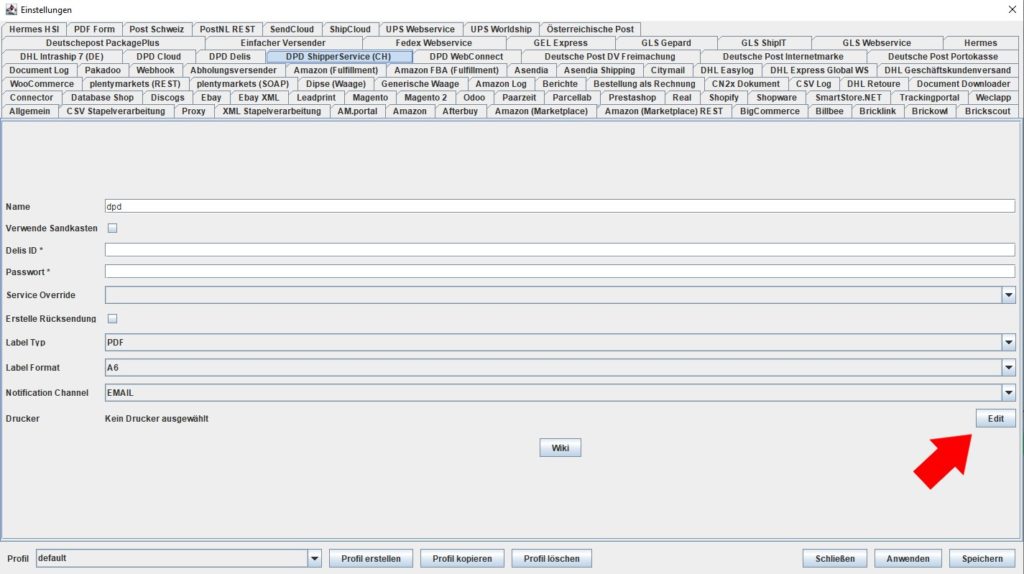Select the DPD ShipperService (CH) tab
Viewport: 1024px width, 574px height.
point(338,56)
